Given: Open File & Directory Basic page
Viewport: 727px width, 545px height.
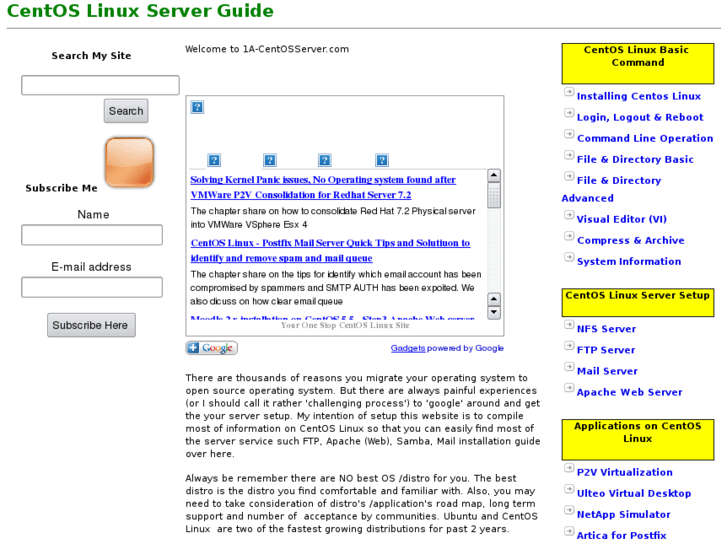Looking at the screenshot, I should (635, 159).
